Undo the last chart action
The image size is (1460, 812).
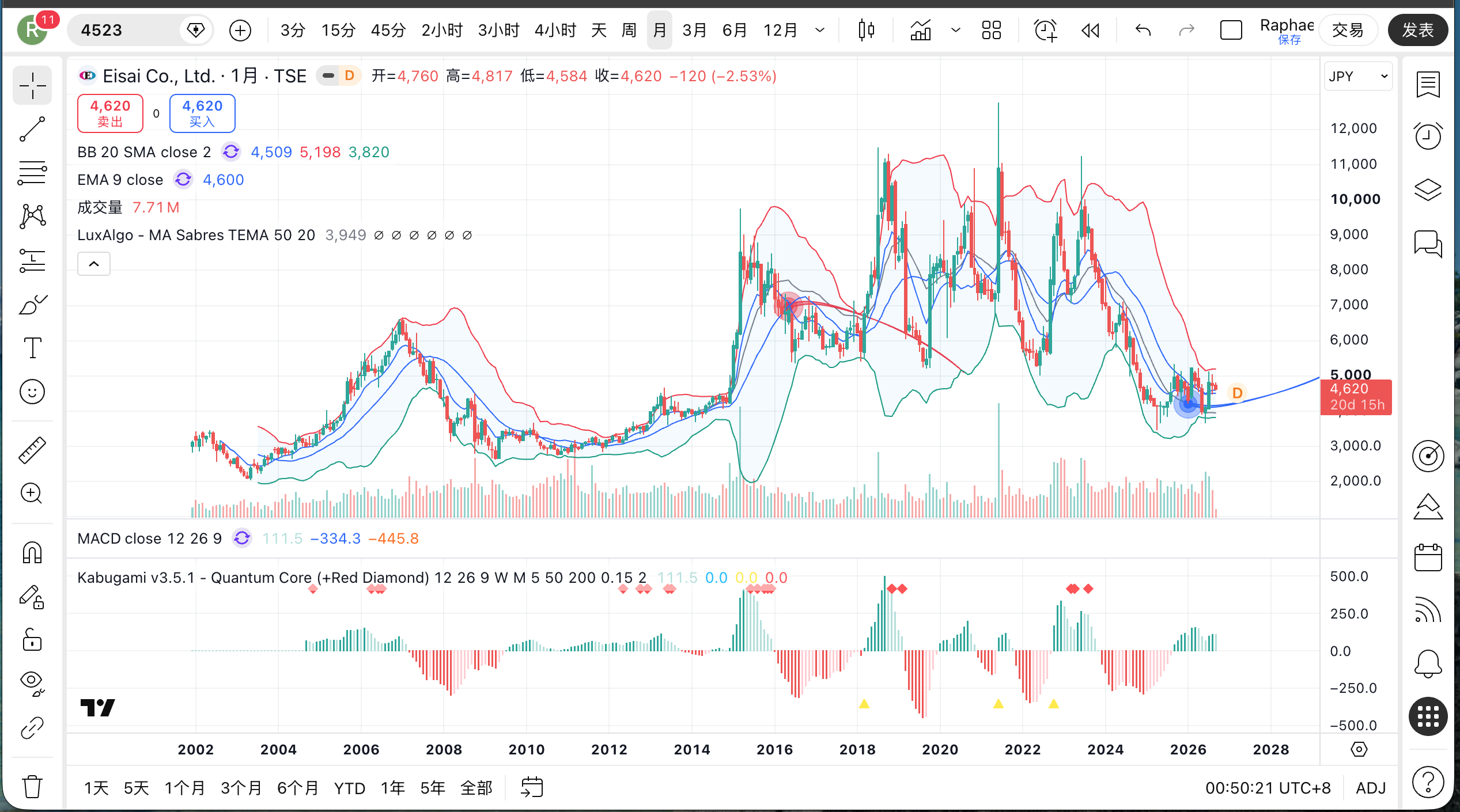coord(1143,30)
